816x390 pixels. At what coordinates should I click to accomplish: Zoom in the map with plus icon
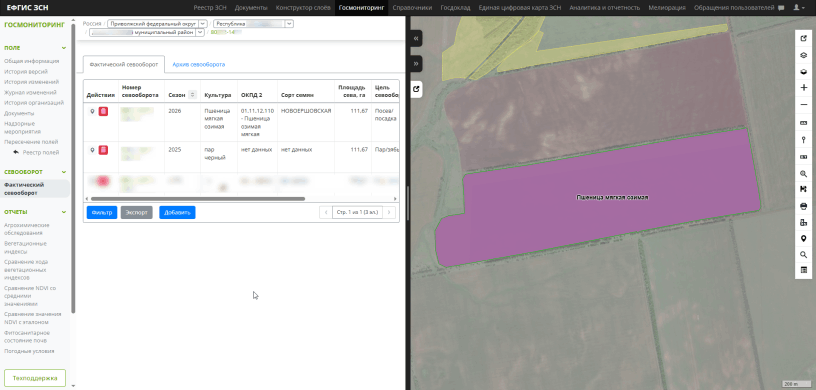804,88
